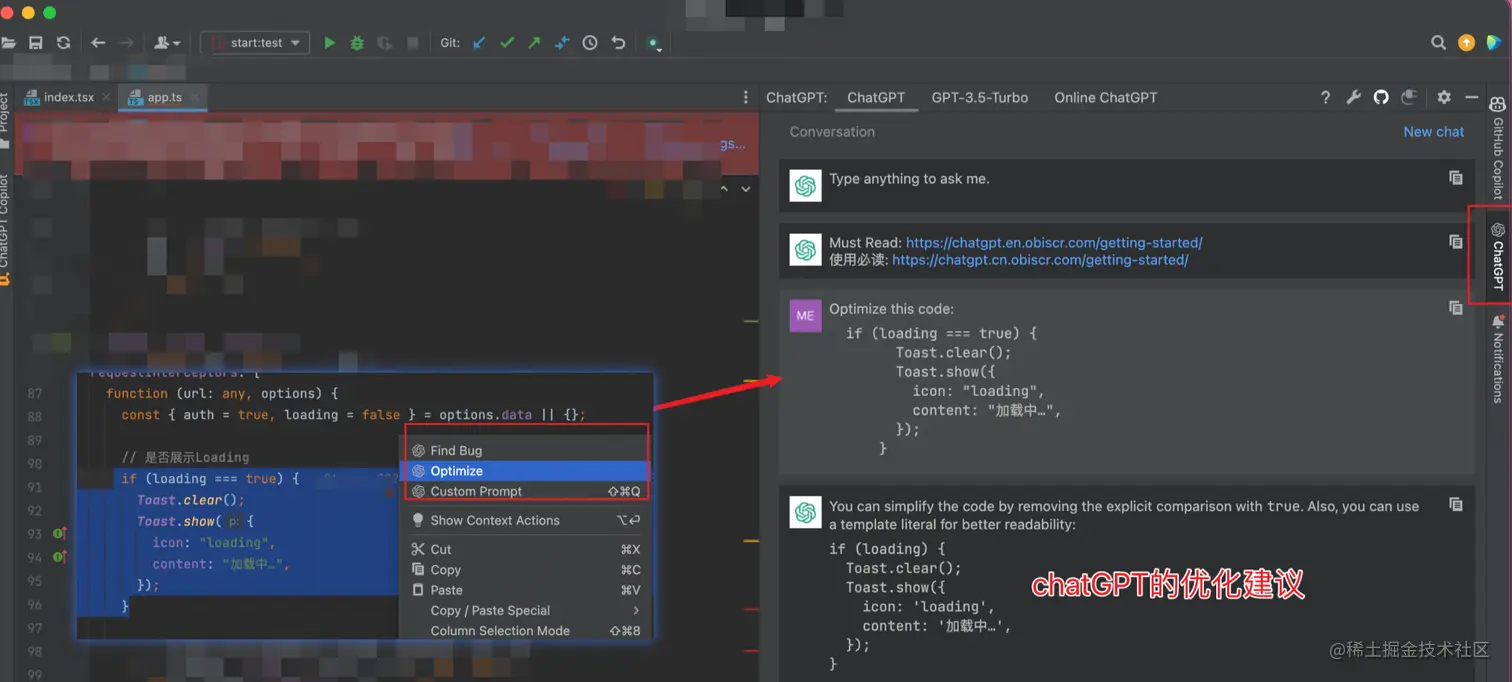1512x682 pixels.
Task: Click the Run with Coverage icon
Action: point(385,43)
